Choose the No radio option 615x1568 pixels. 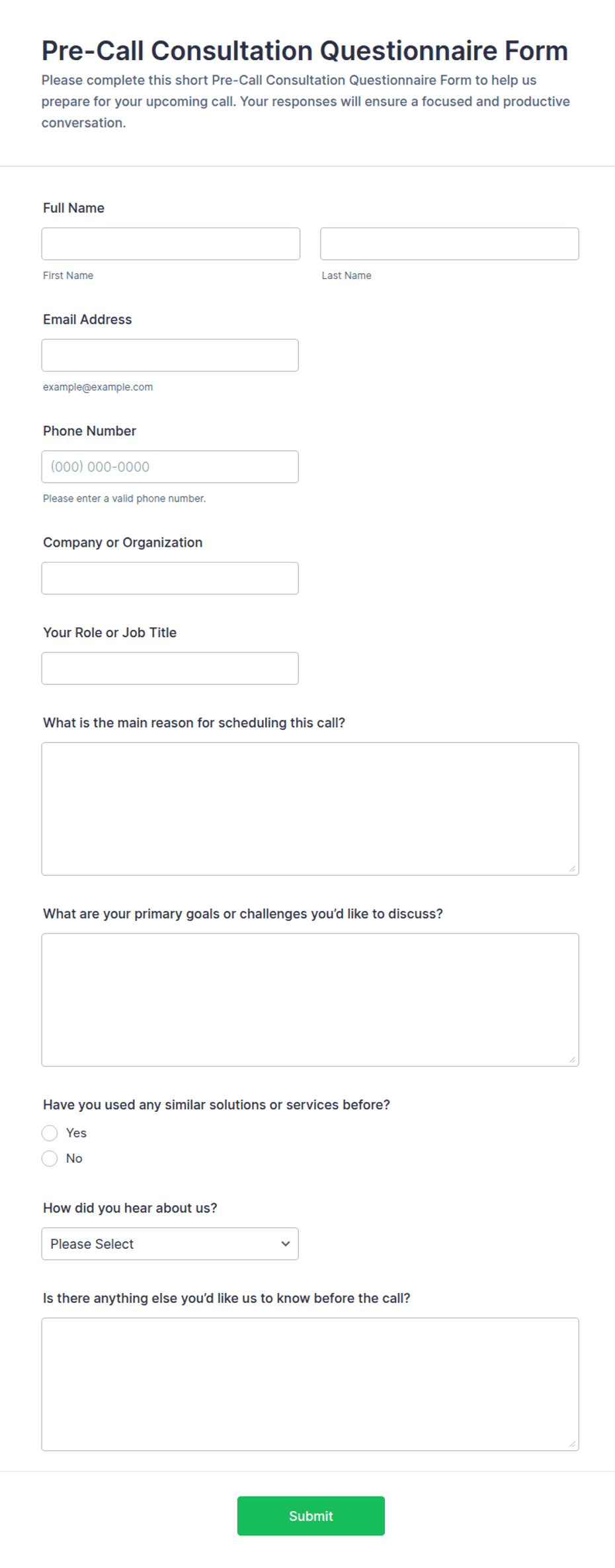[x=50, y=1158]
